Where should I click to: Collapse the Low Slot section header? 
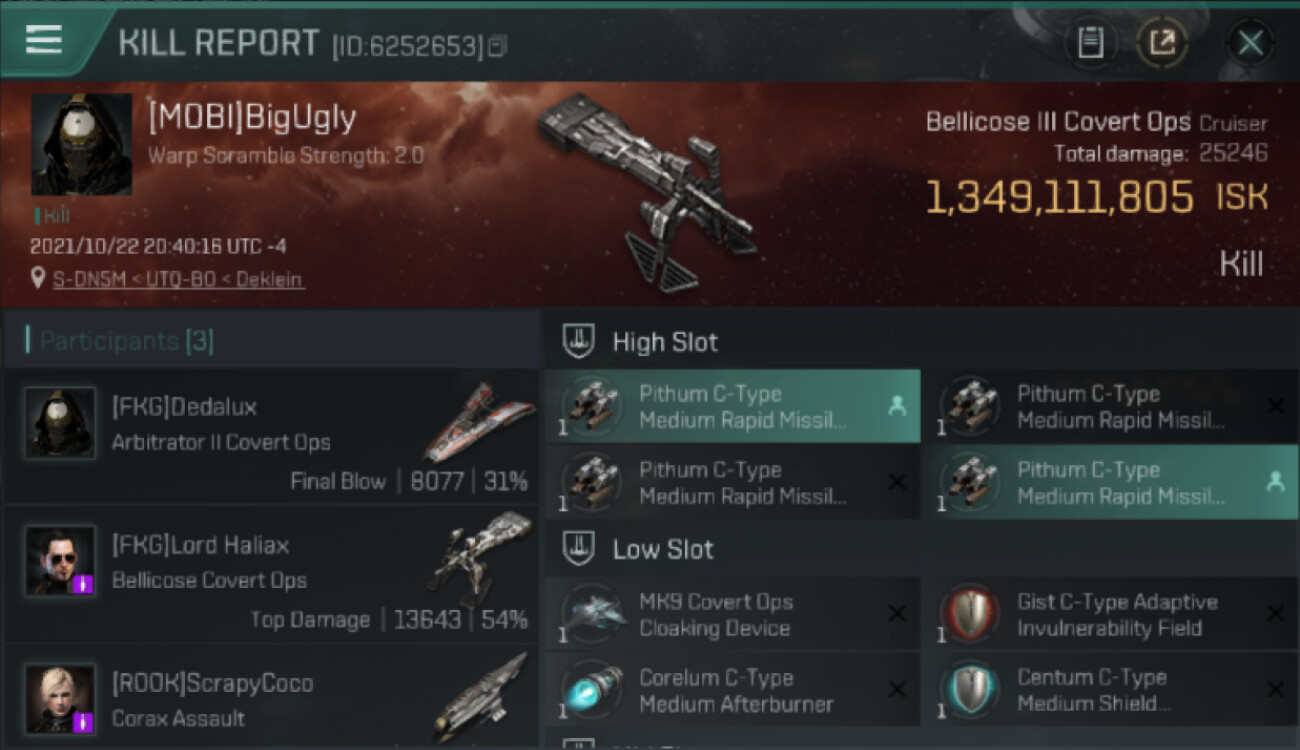(x=921, y=549)
